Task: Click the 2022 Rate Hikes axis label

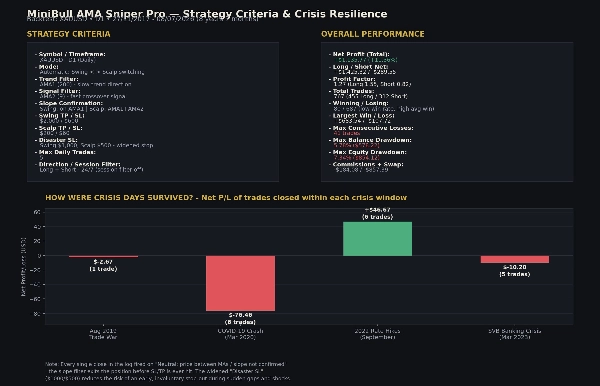Action: click(377, 334)
